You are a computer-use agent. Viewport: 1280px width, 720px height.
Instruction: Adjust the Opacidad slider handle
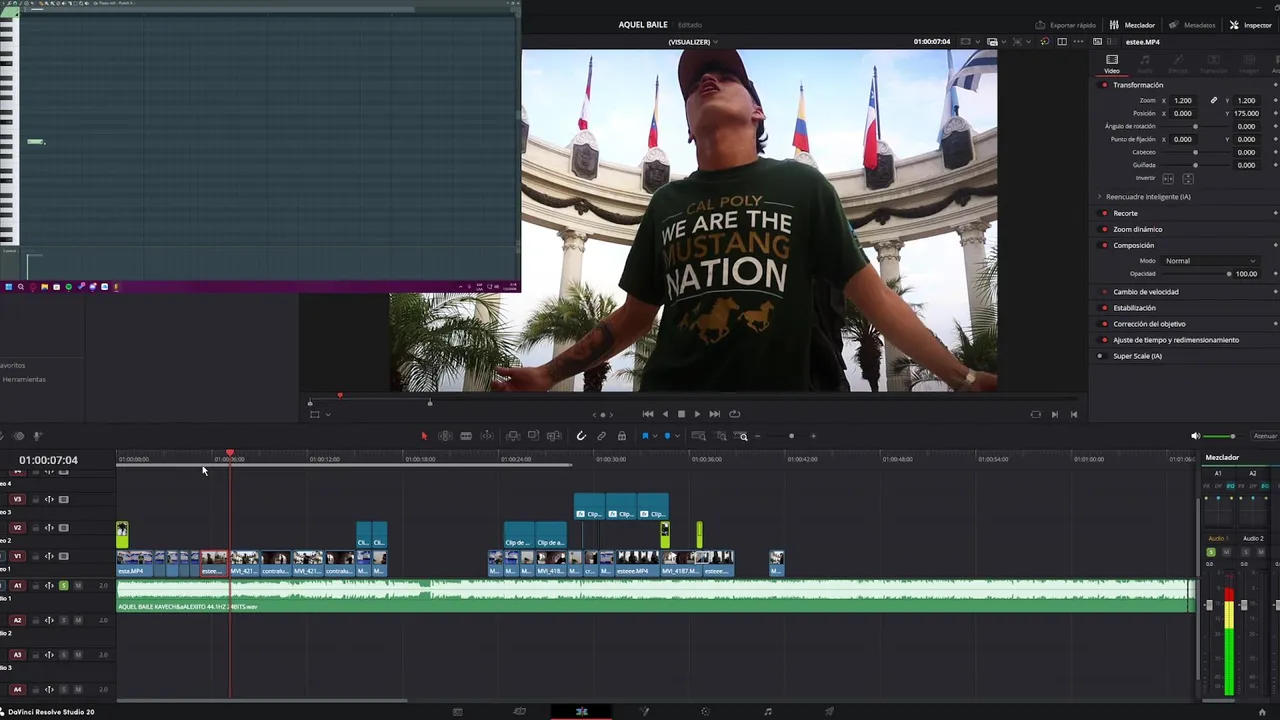pyautogui.click(x=1229, y=274)
